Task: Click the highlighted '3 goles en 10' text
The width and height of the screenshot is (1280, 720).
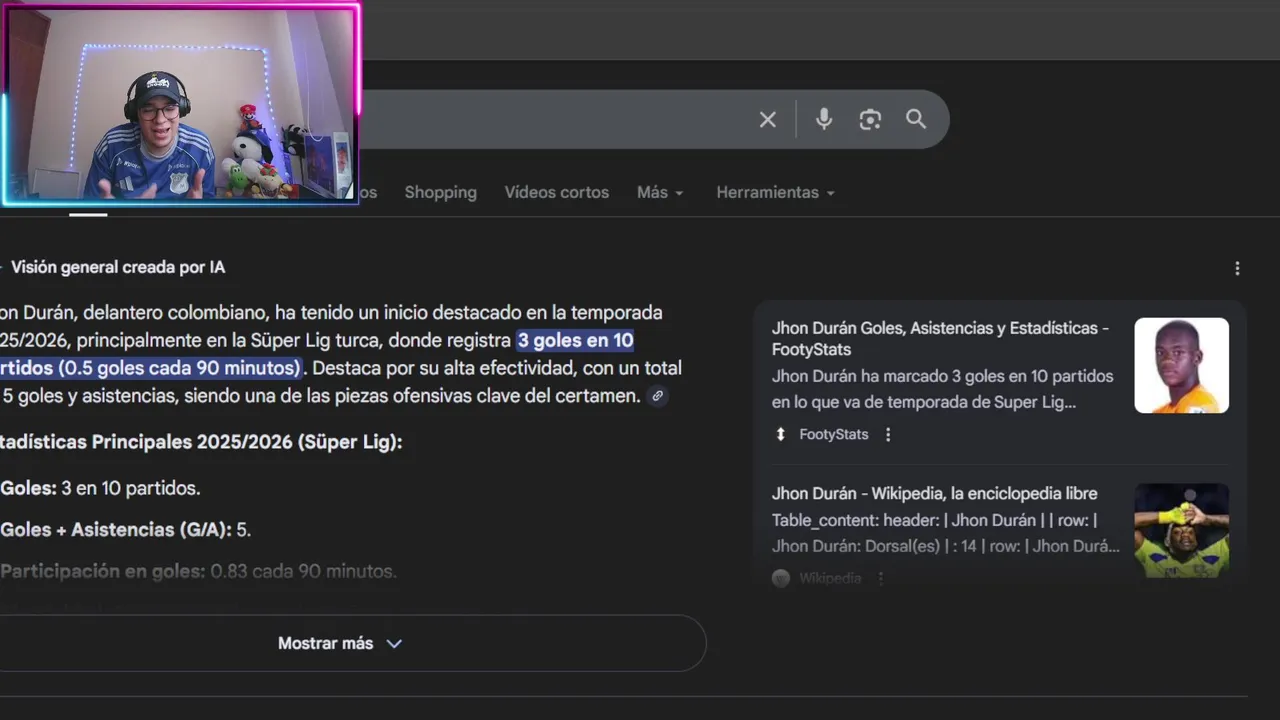Action: coord(575,340)
